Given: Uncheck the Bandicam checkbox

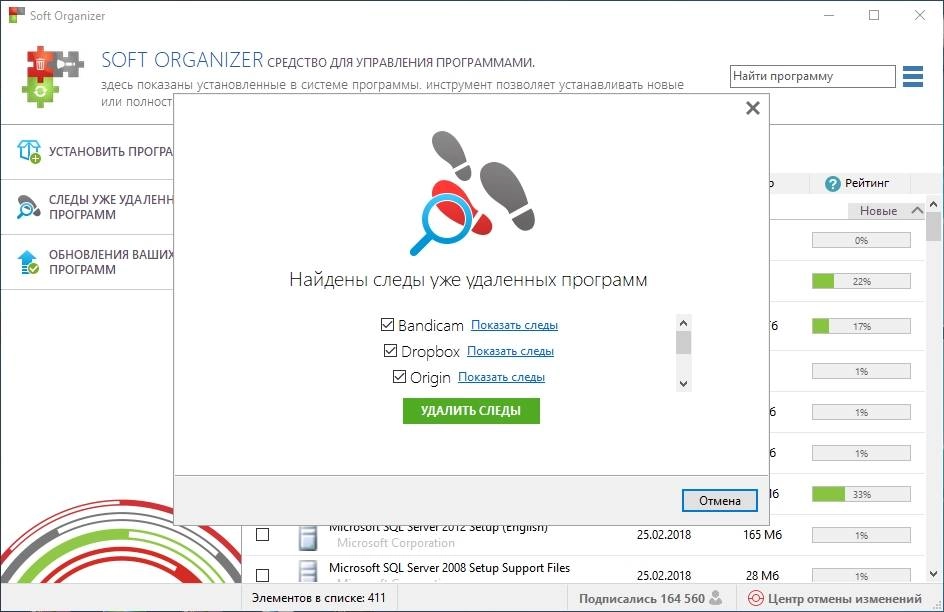Looking at the screenshot, I should [x=387, y=324].
